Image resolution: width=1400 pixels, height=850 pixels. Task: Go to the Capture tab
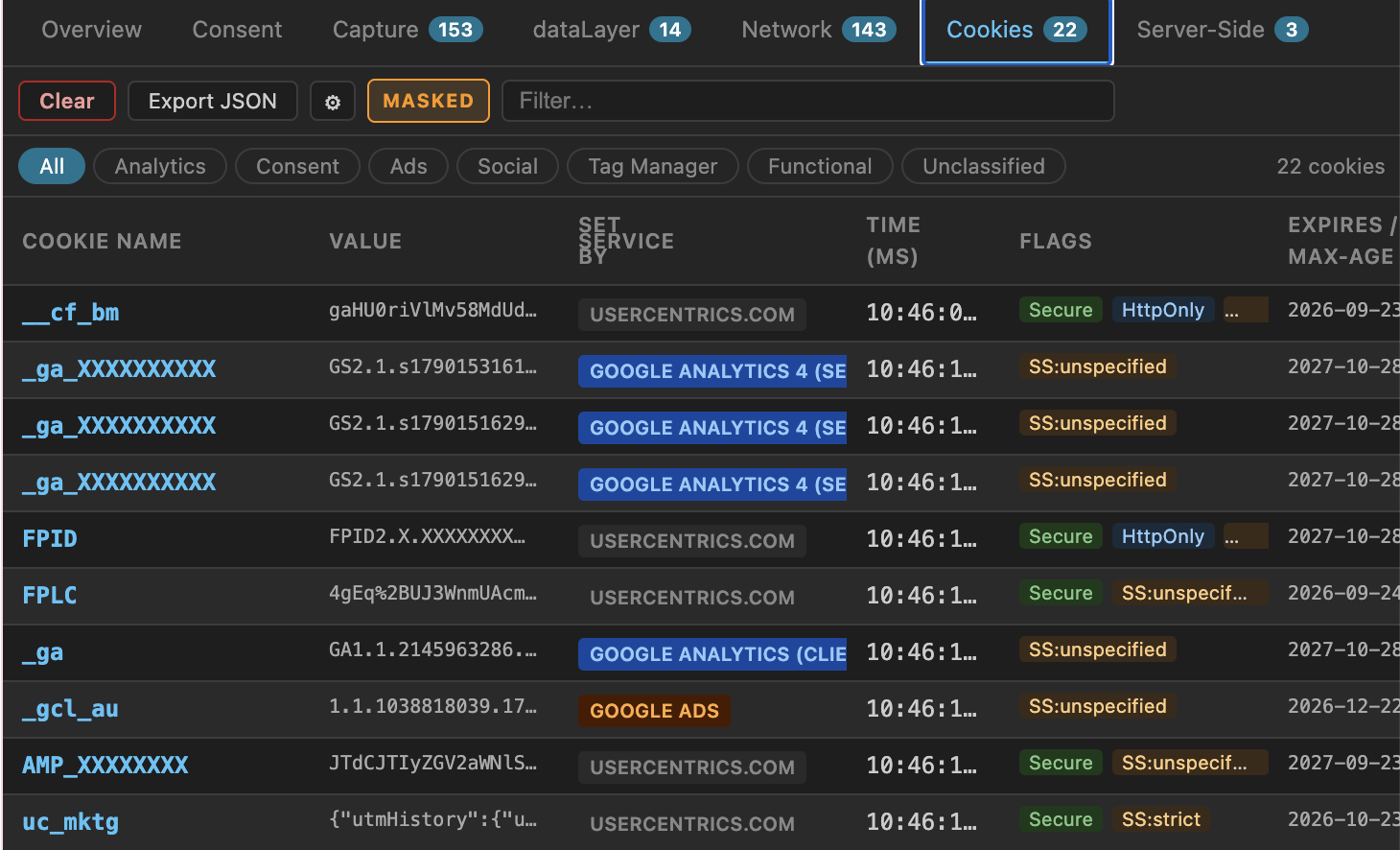408,30
